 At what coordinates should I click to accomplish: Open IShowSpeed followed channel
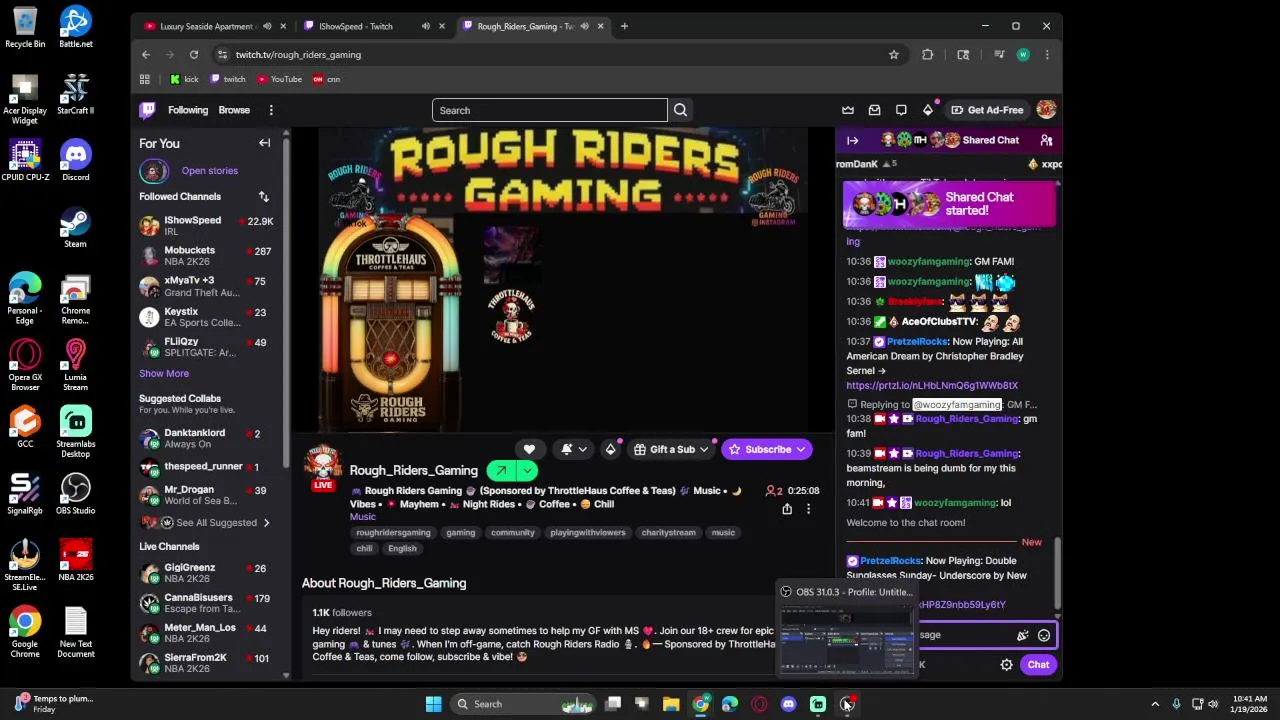pyautogui.click(x=206, y=226)
